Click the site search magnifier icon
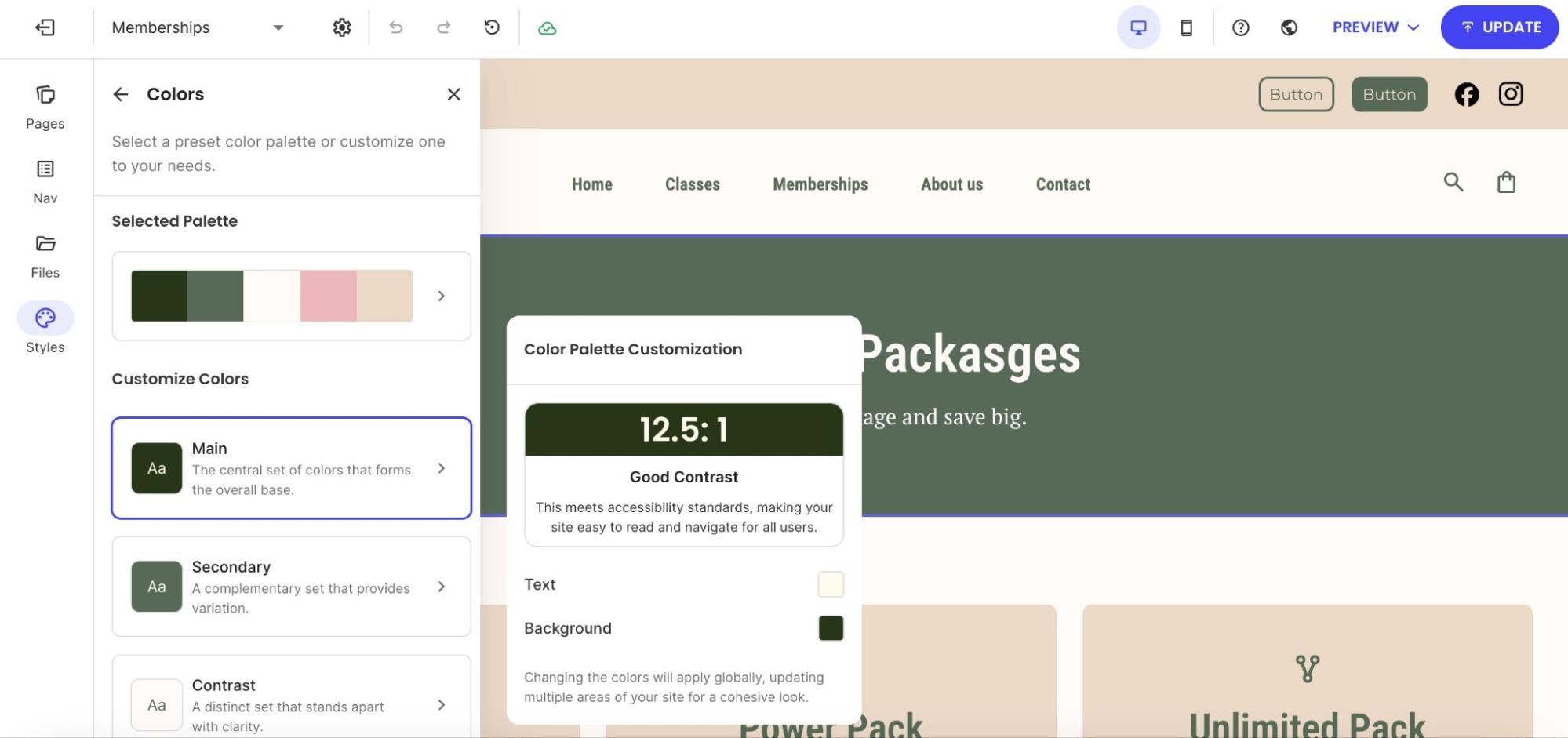 pyautogui.click(x=1453, y=182)
